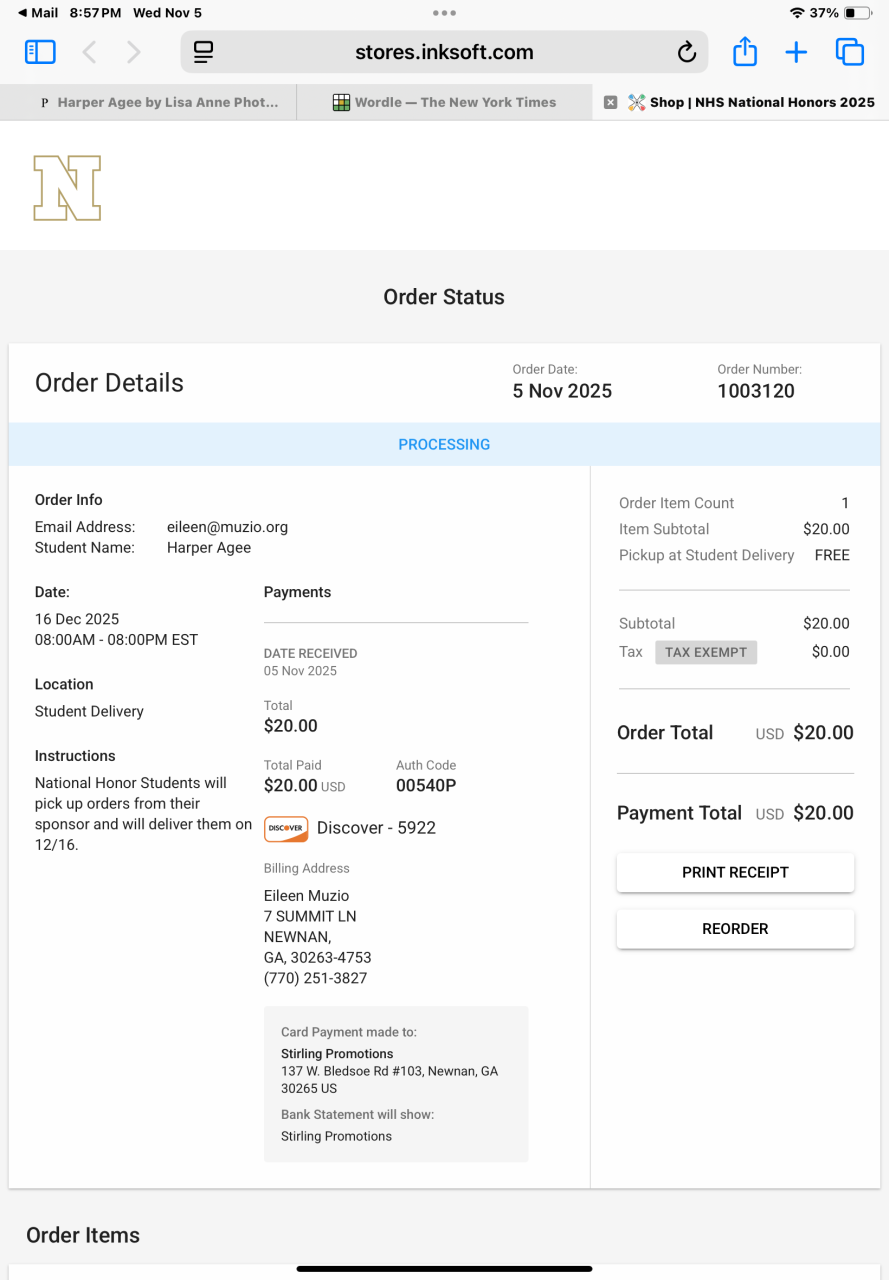This screenshot has height=1280, width=889.
Task: Tap the Discover card logo
Action: 286,828
